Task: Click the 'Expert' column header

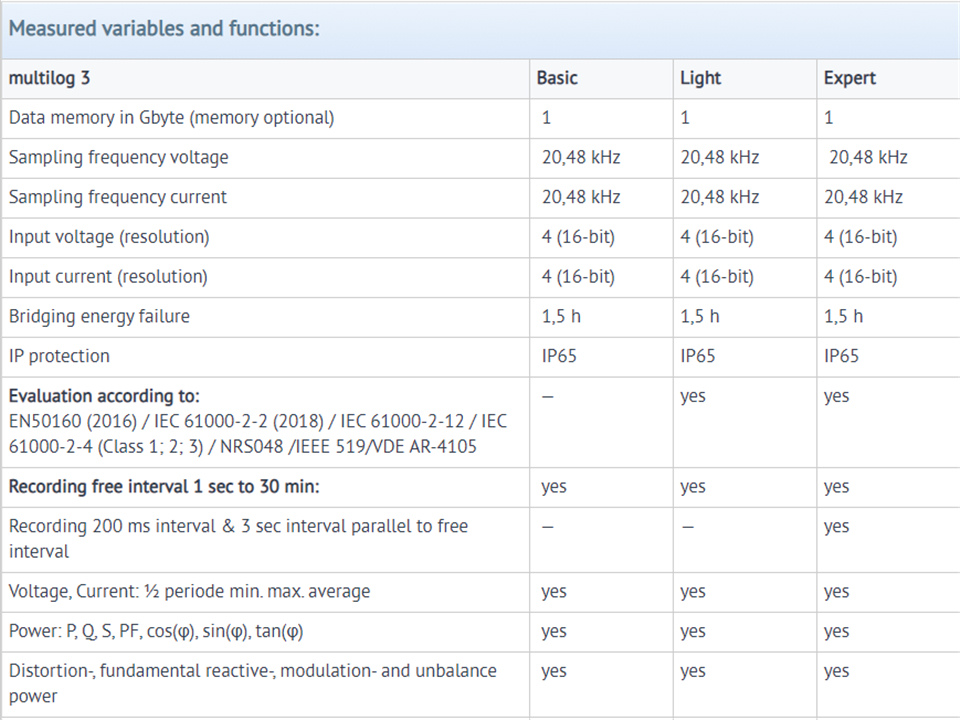Action: click(850, 78)
